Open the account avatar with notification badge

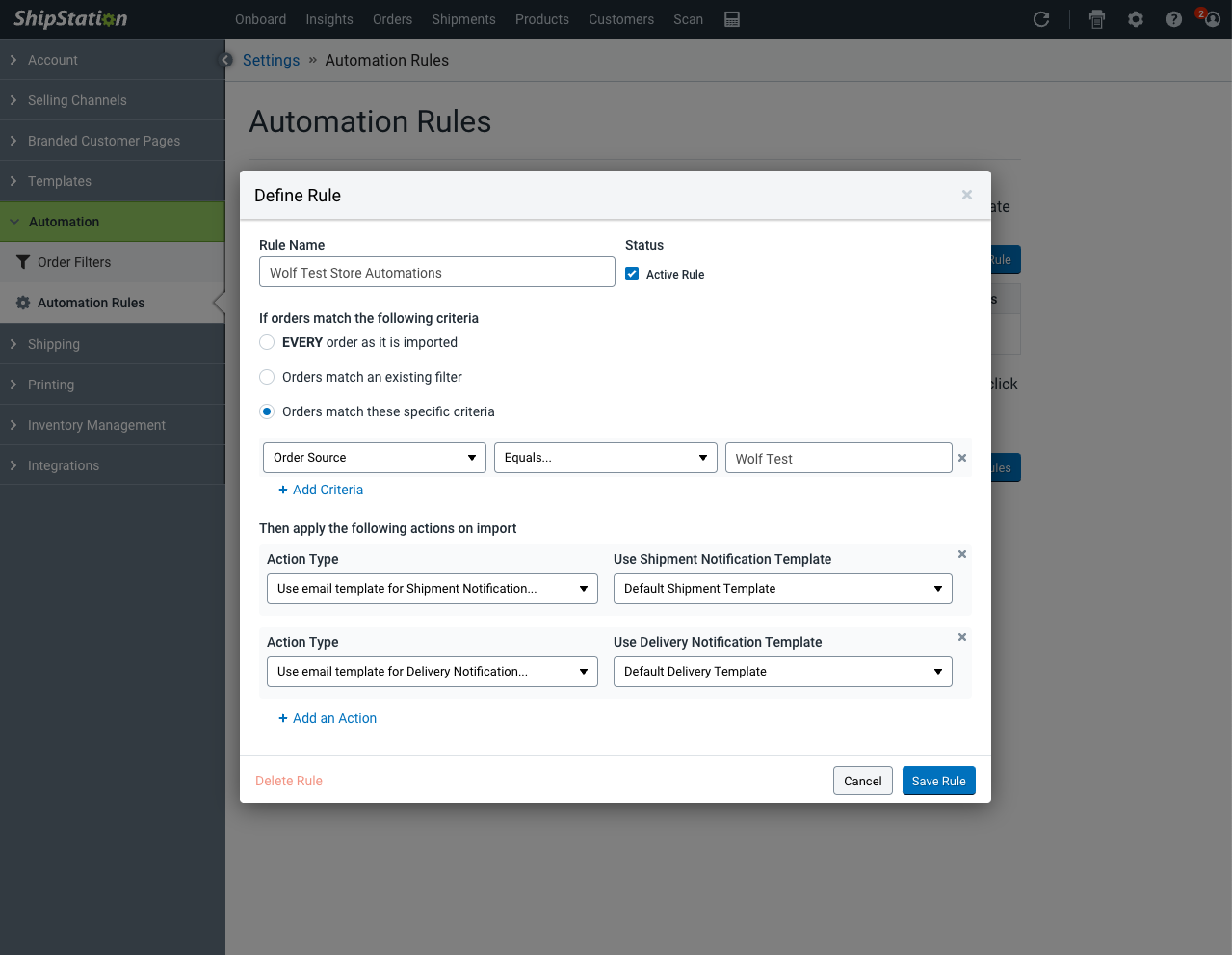[1212, 21]
